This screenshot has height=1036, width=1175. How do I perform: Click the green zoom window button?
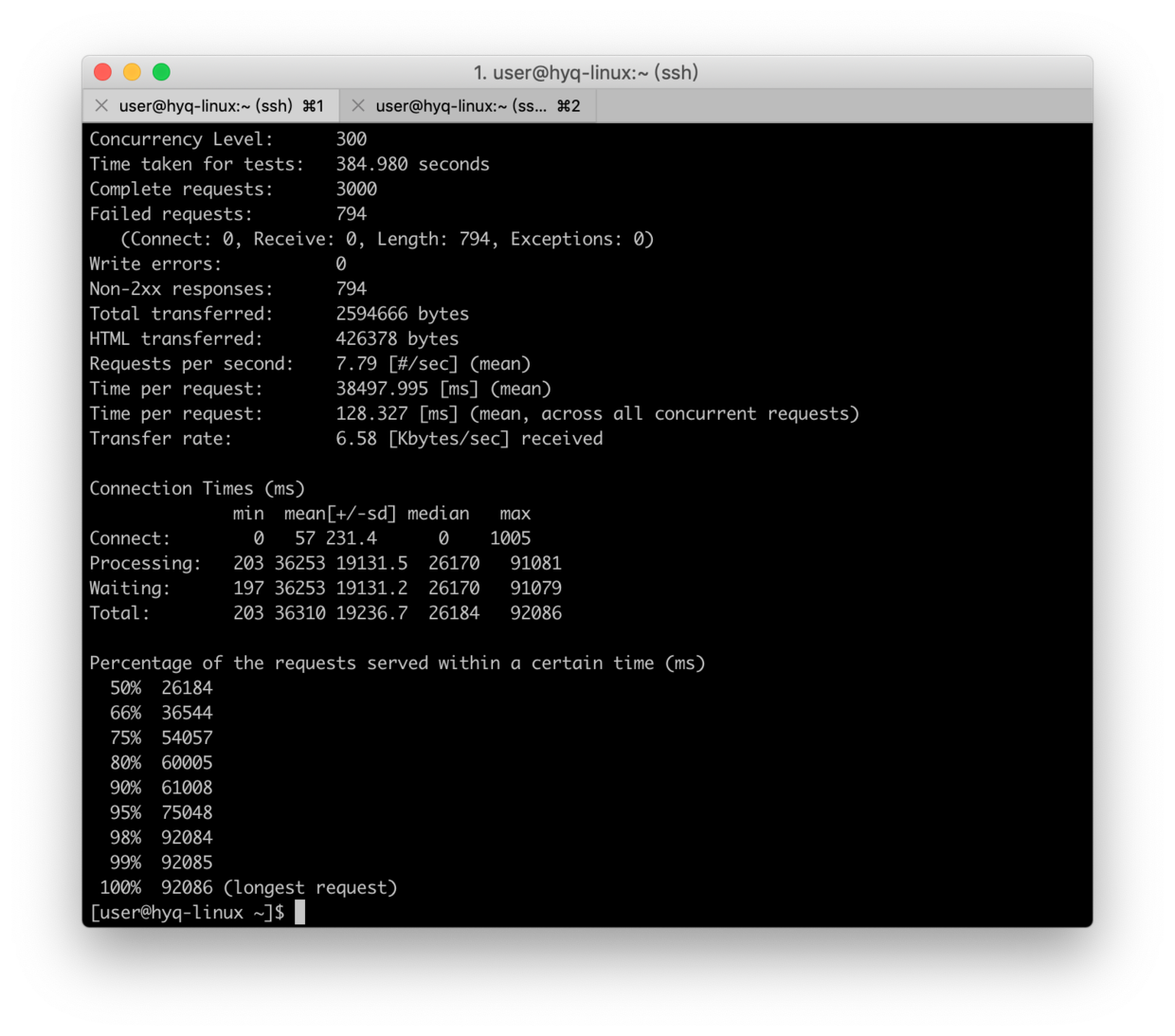coord(161,72)
